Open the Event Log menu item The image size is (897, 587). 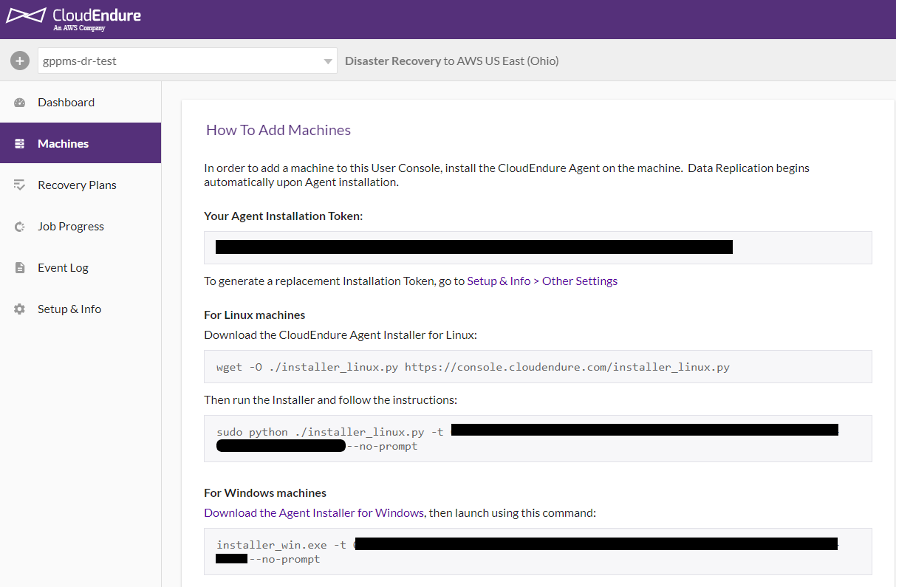pos(80,268)
